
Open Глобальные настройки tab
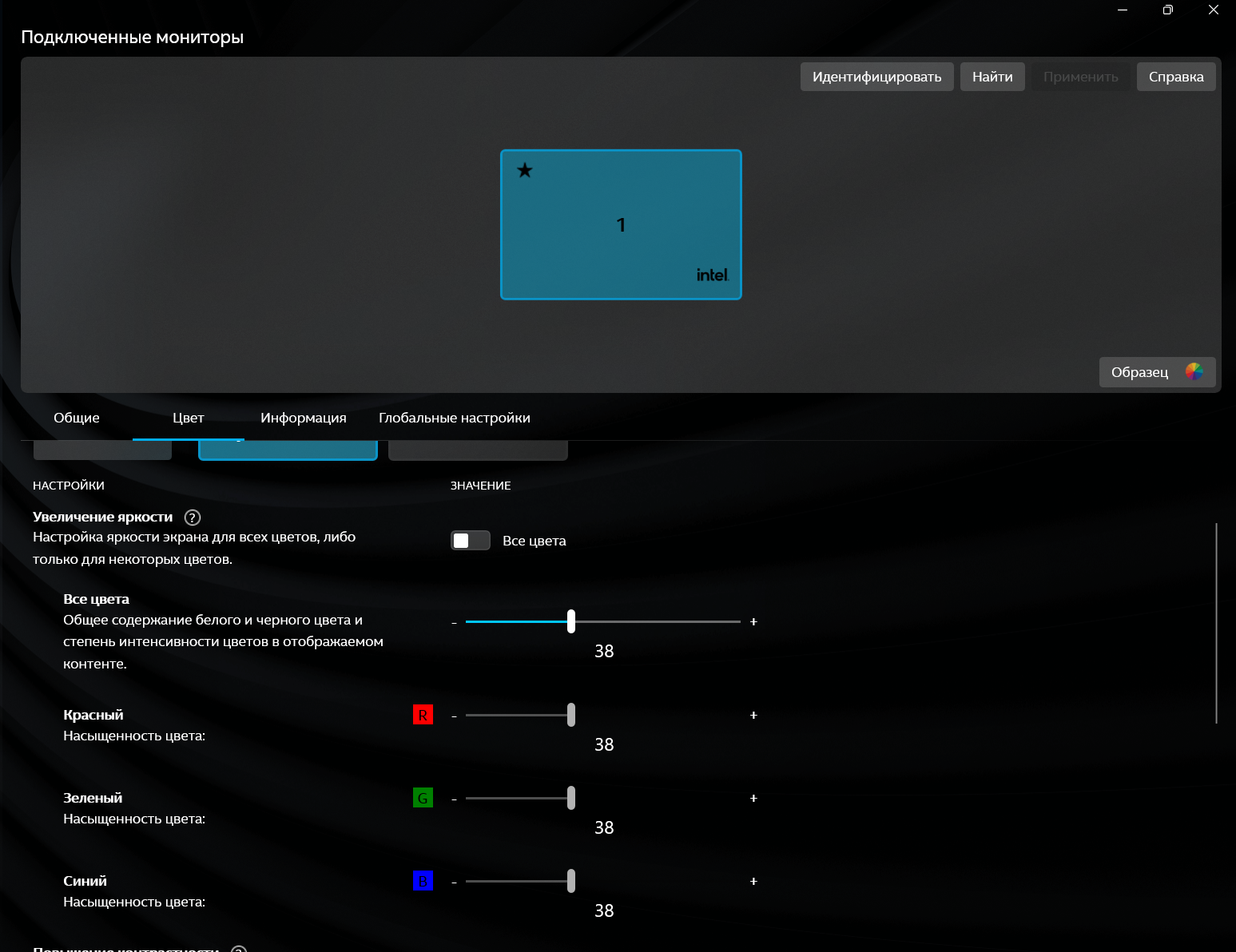click(x=455, y=418)
